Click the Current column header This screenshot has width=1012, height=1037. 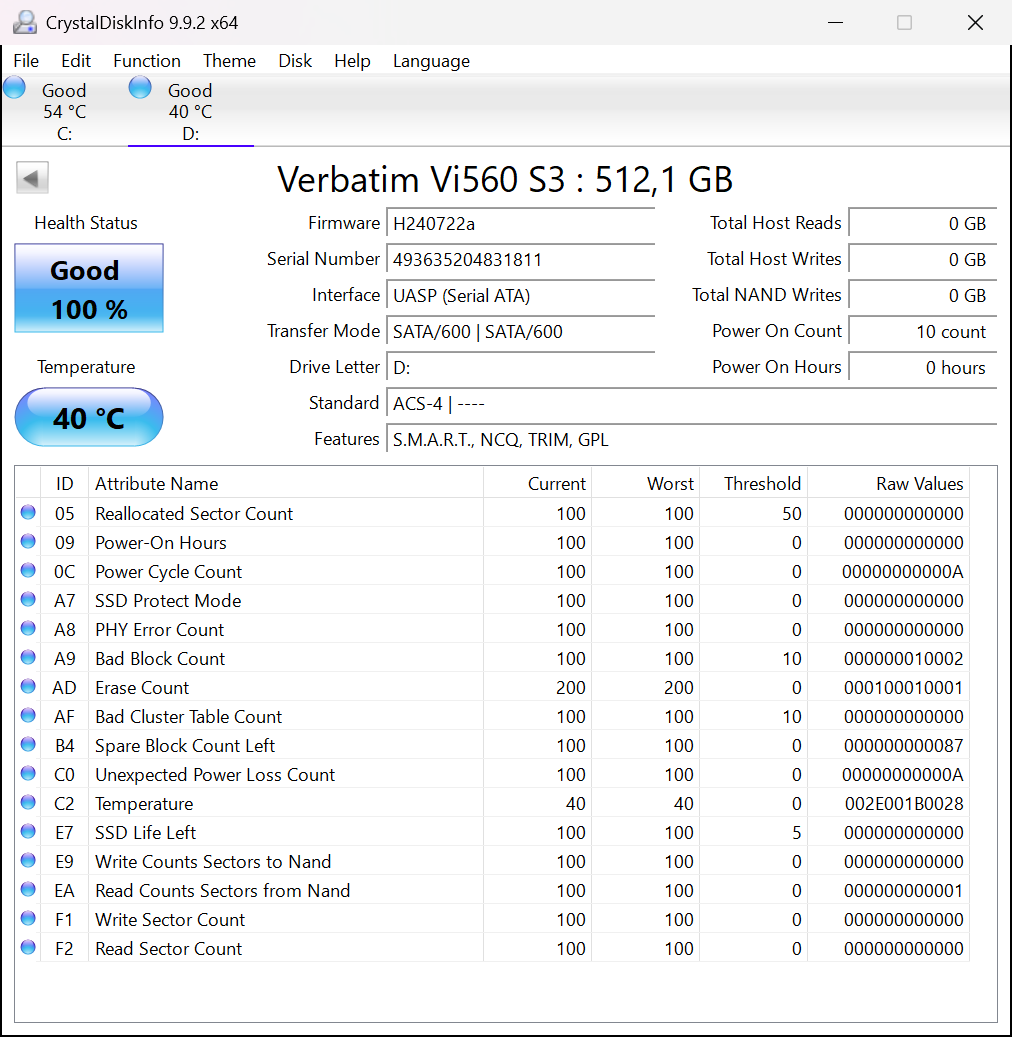coord(538,483)
